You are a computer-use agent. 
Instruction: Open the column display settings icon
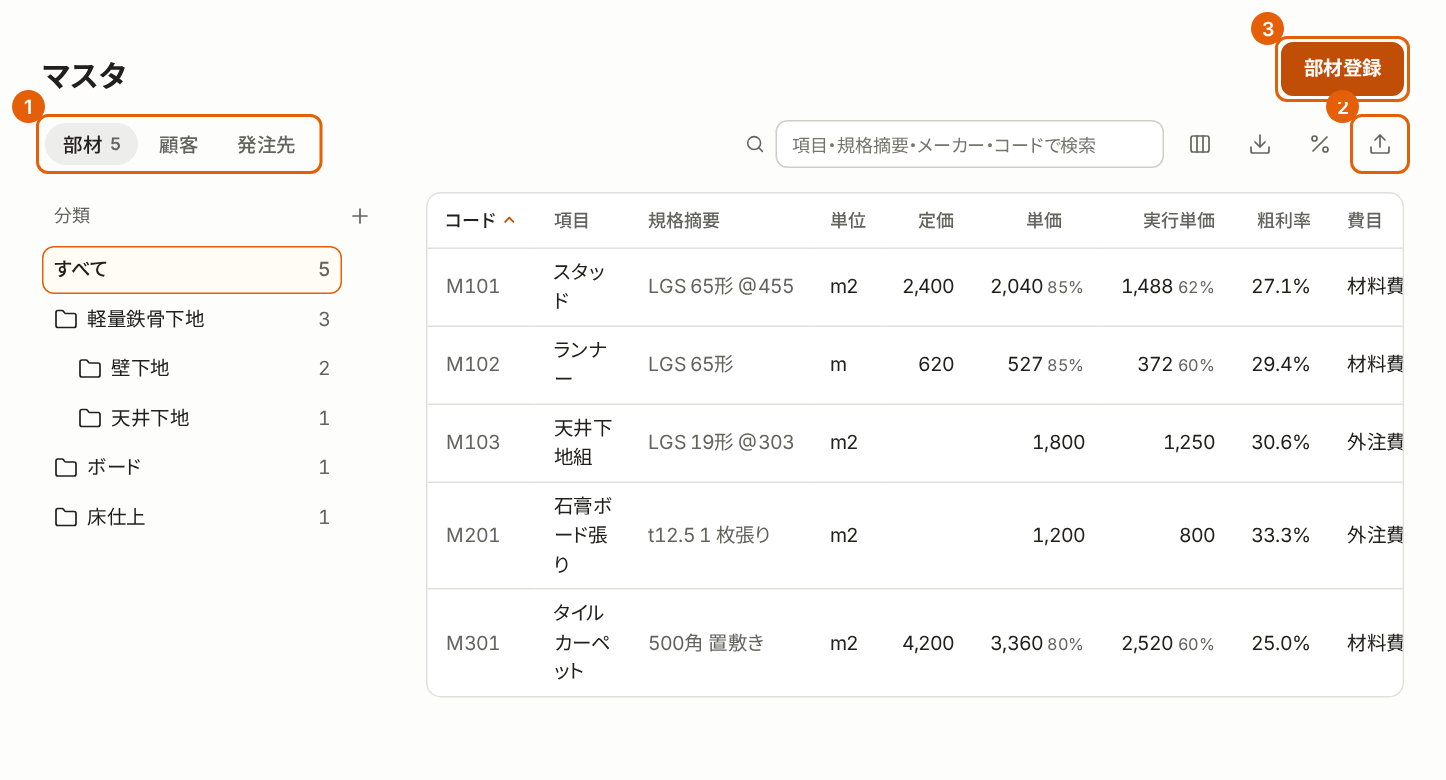coord(1200,144)
